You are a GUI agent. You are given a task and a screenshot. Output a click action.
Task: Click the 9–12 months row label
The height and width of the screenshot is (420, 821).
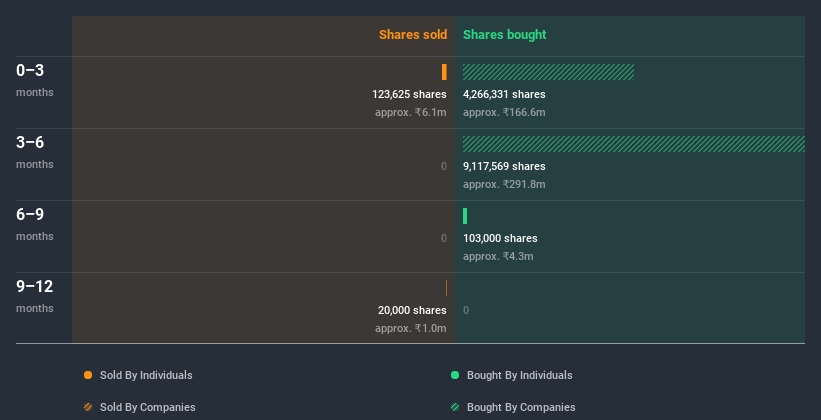(x=35, y=296)
